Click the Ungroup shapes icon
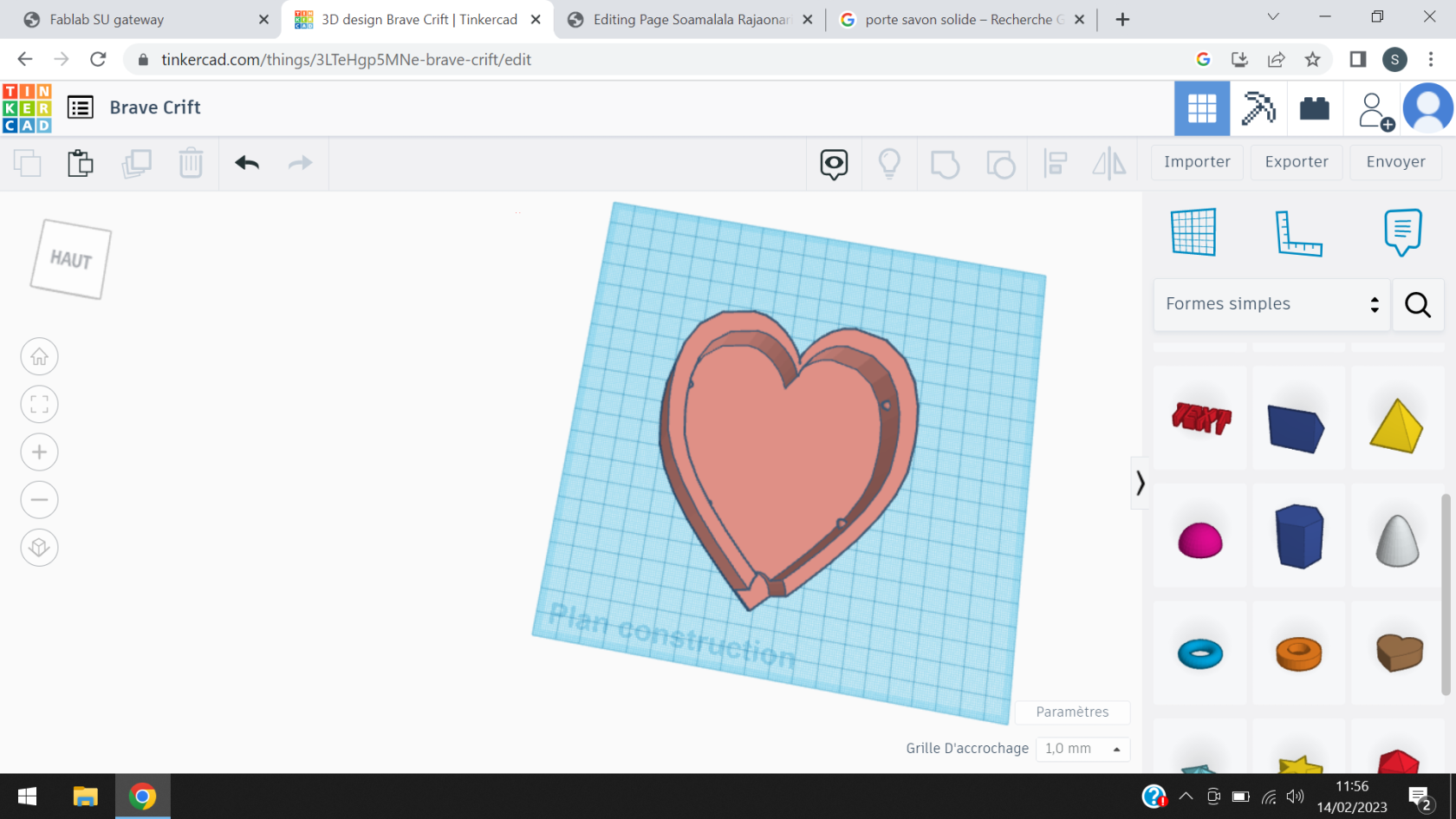The image size is (1456, 819). pyautogui.click(x=1000, y=164)
